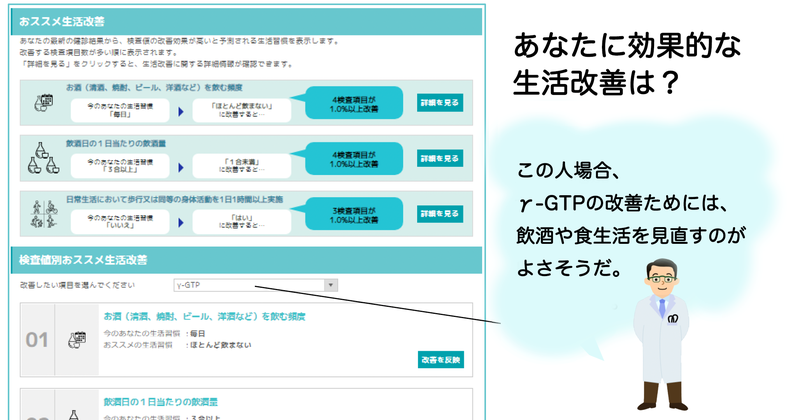Click the 飲酒日の1日当たりの飲酒量 heading in the bottom card

point(160,401)
